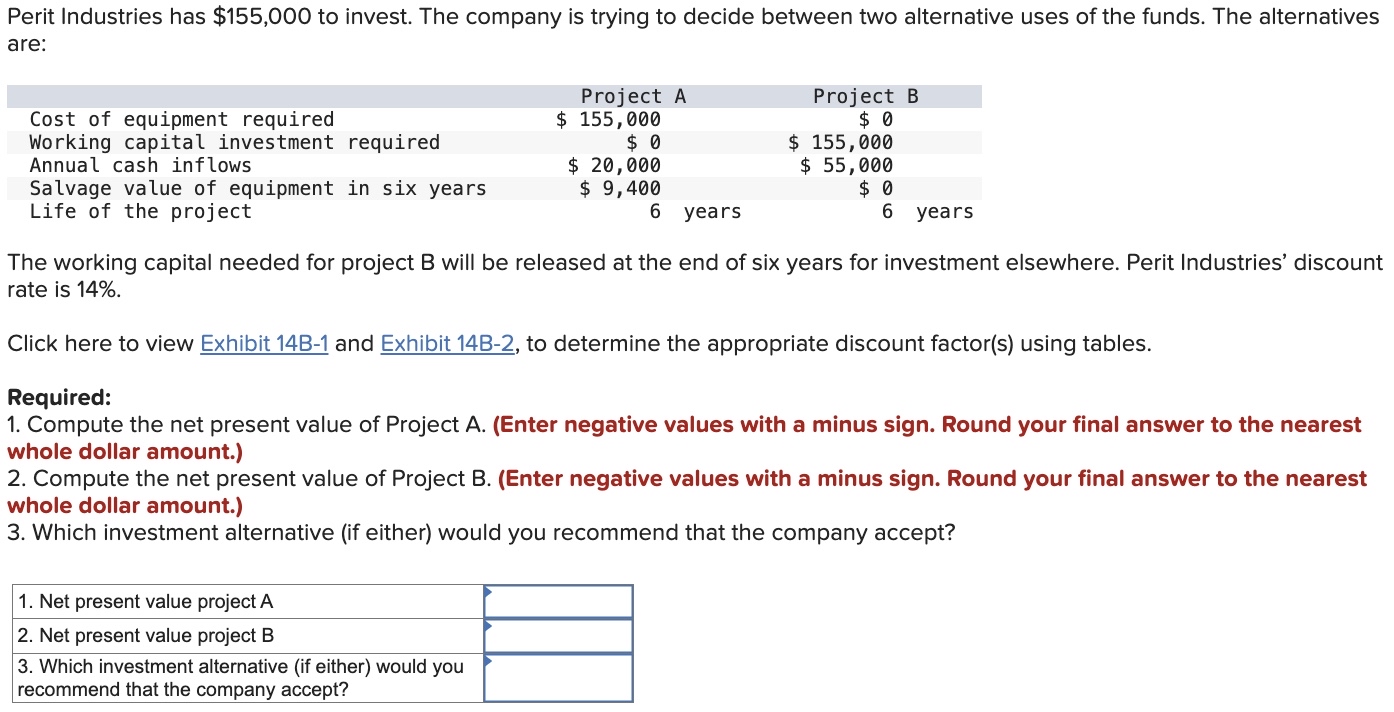Click the blue triangle on the recommendation answer box

coord(488,662)
